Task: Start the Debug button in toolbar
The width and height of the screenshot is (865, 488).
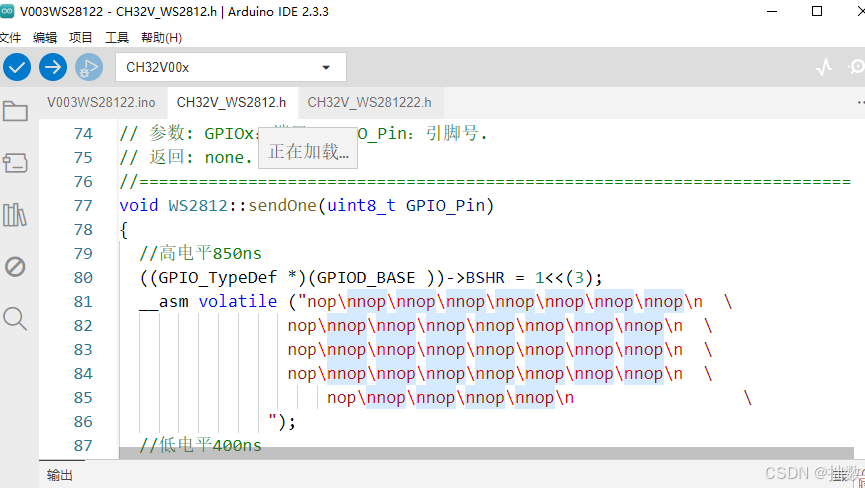Action: coord(89,67)
